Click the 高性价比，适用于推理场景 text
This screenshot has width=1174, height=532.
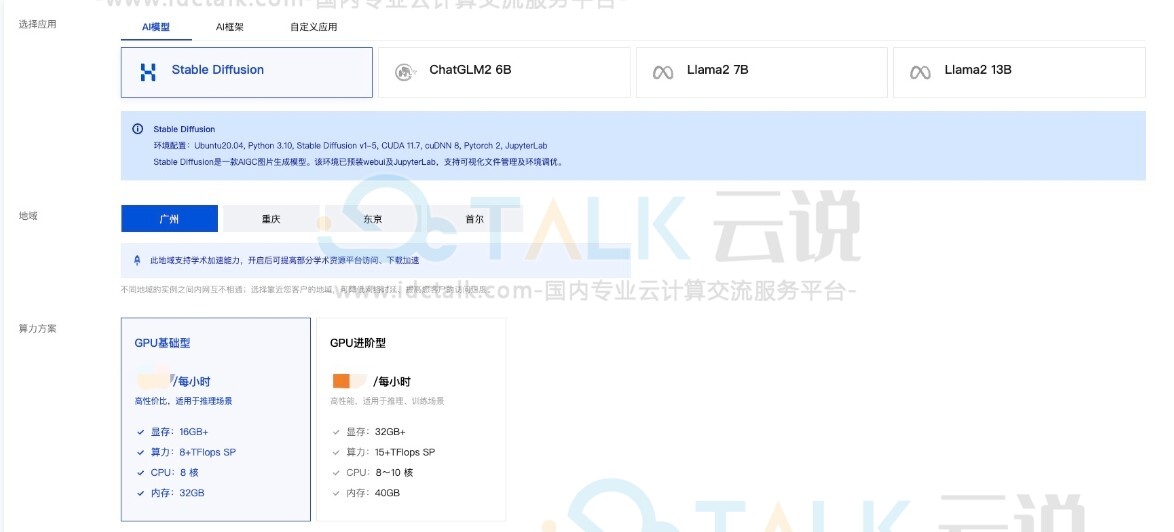[x=183, y=401]
